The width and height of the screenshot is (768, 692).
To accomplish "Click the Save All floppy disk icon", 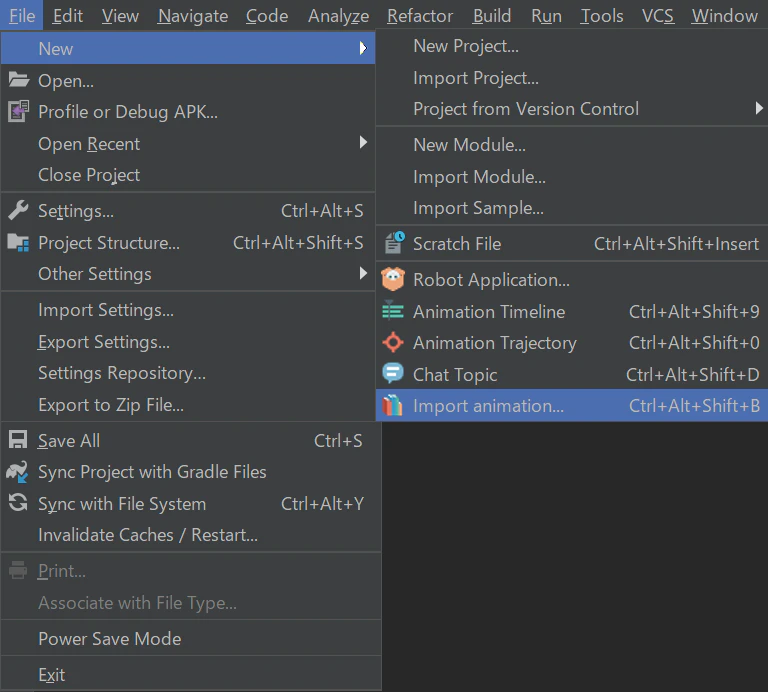I will pyautogui.click(x=18, y=440).
